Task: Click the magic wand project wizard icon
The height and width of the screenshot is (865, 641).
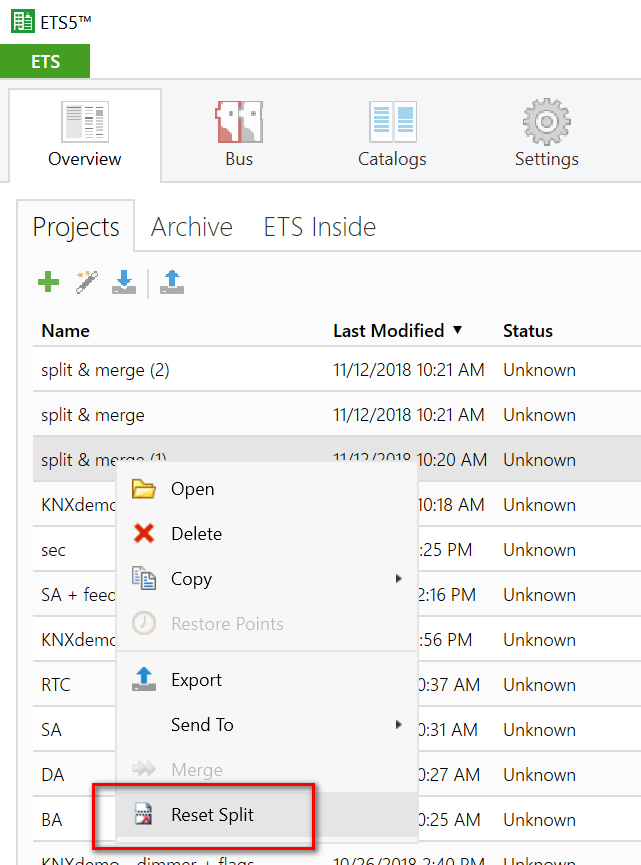Action: pyautogui.click(x=87, y=282)
